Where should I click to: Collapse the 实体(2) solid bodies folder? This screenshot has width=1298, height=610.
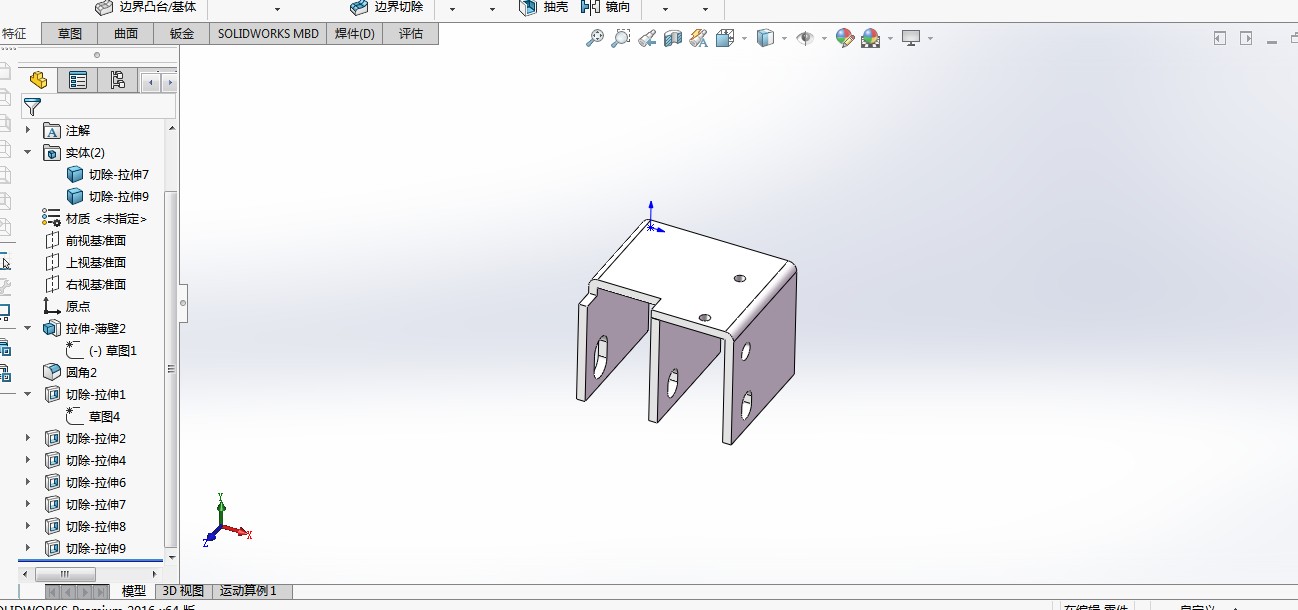tap(28, 152)
